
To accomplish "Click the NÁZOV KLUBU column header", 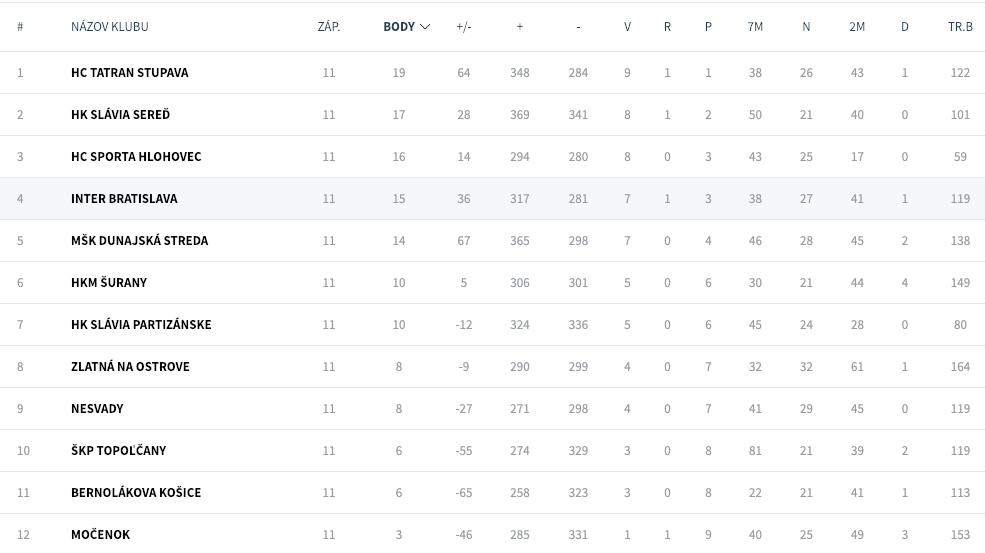I will (x=110, y=26).
